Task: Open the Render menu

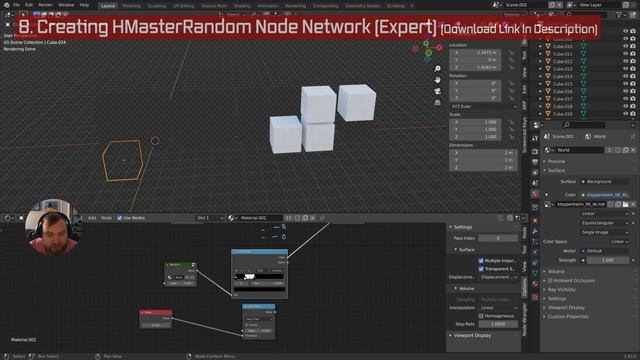Action: 45,5
